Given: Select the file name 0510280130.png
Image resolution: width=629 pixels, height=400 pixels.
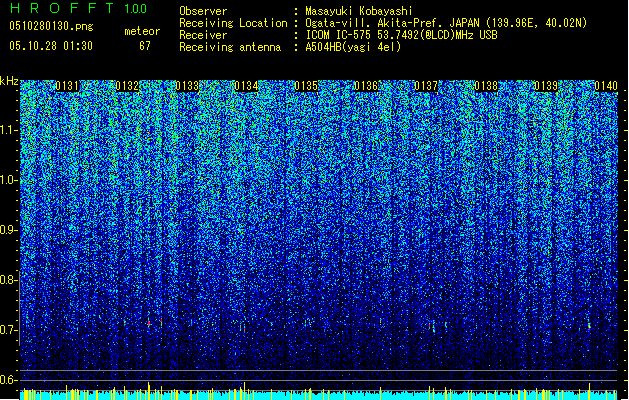Looking at the screenshot, I should (51, 26).
